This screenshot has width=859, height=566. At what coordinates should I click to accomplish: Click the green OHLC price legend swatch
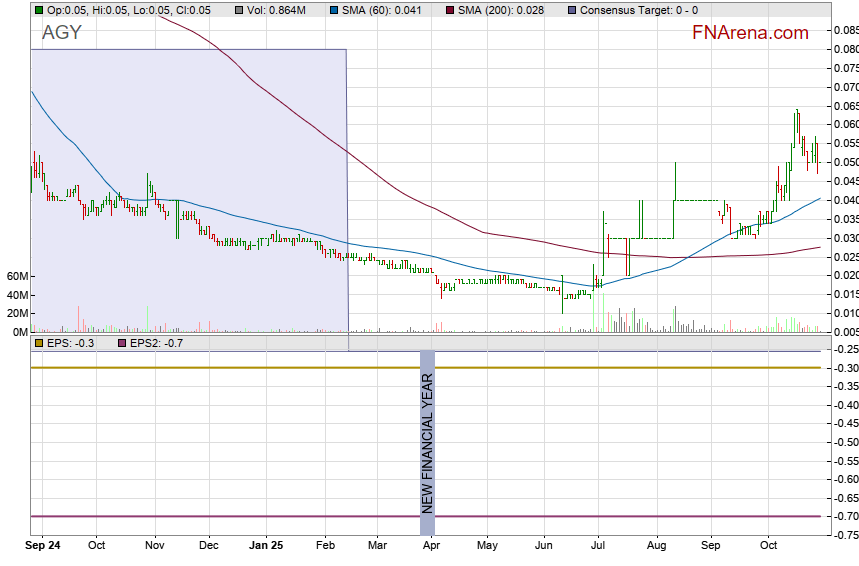point(38,10)
